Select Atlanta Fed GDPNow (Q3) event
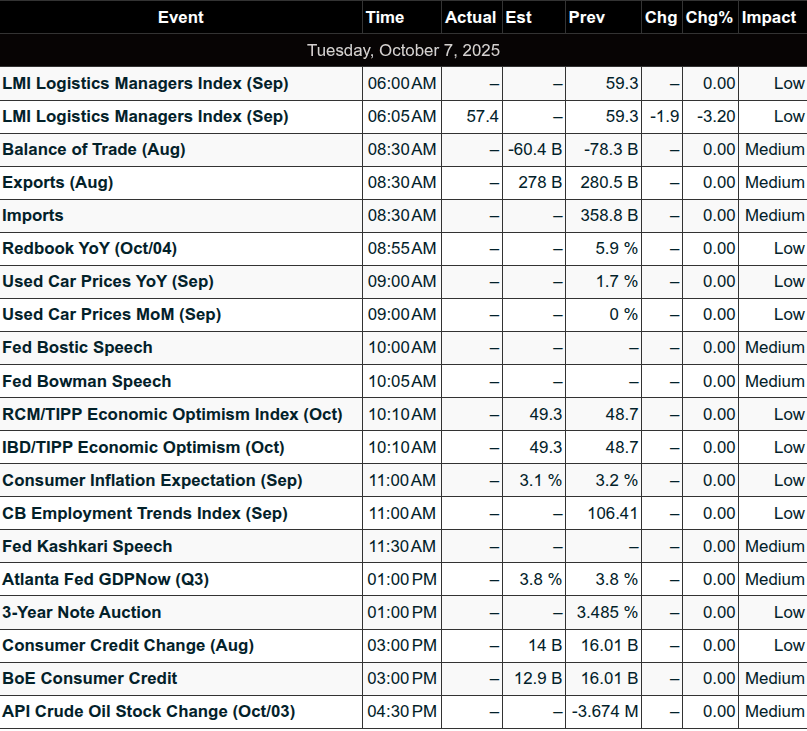The height and width of the screenshot is (731, 807). click(x=105, y=580)
